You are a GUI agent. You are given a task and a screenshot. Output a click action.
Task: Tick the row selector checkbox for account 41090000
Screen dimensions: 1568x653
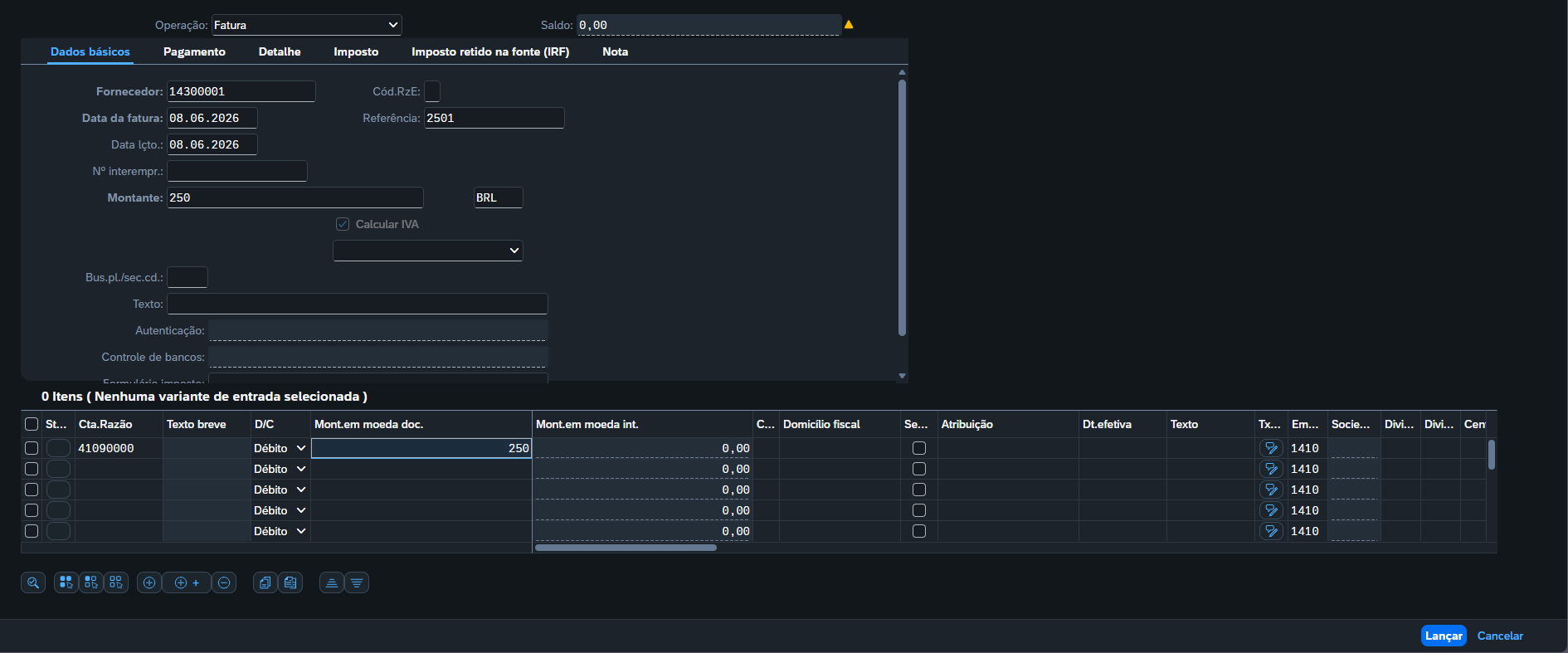(32, 448)
